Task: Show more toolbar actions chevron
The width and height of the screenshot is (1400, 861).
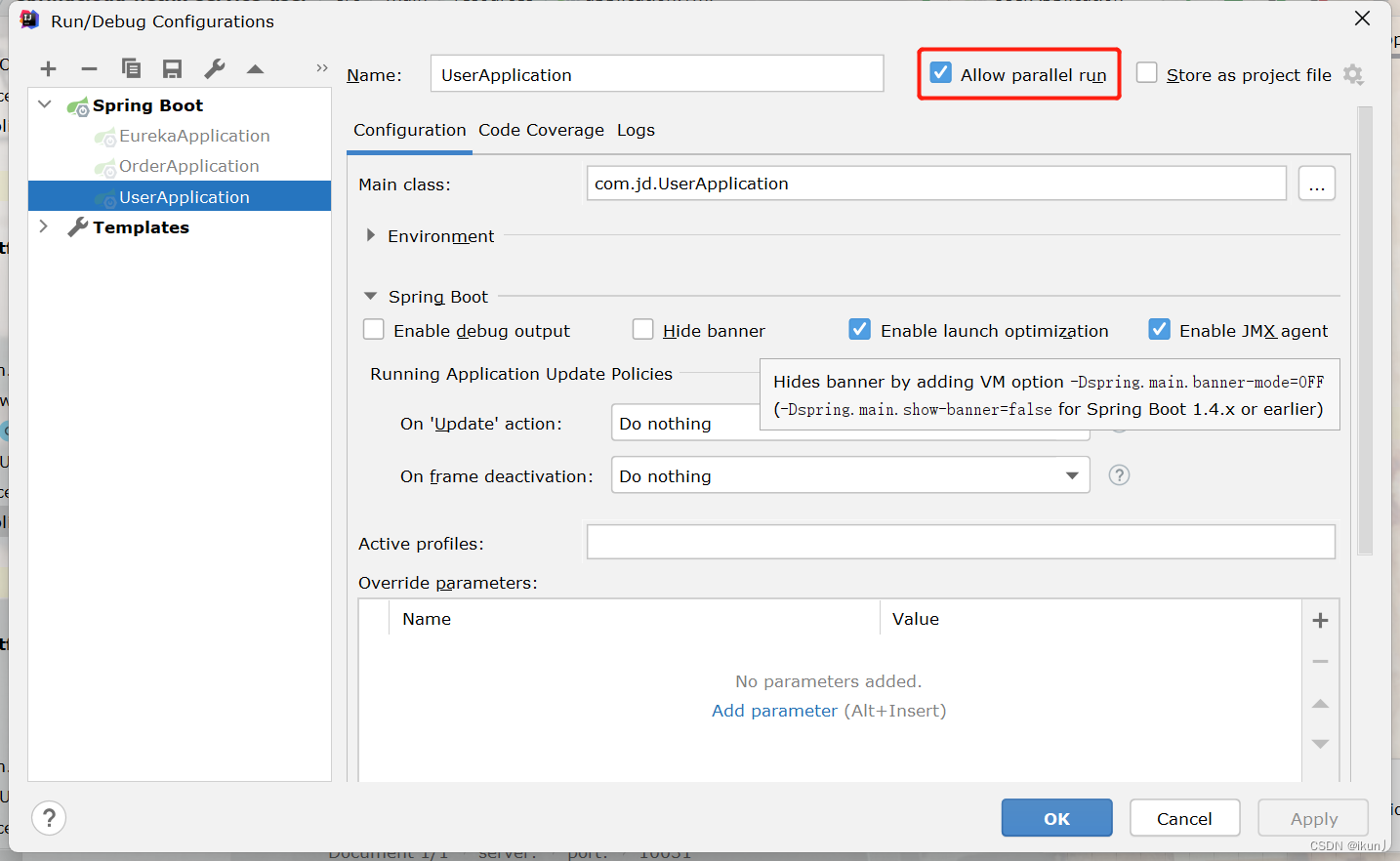Action: coord(322,67)
